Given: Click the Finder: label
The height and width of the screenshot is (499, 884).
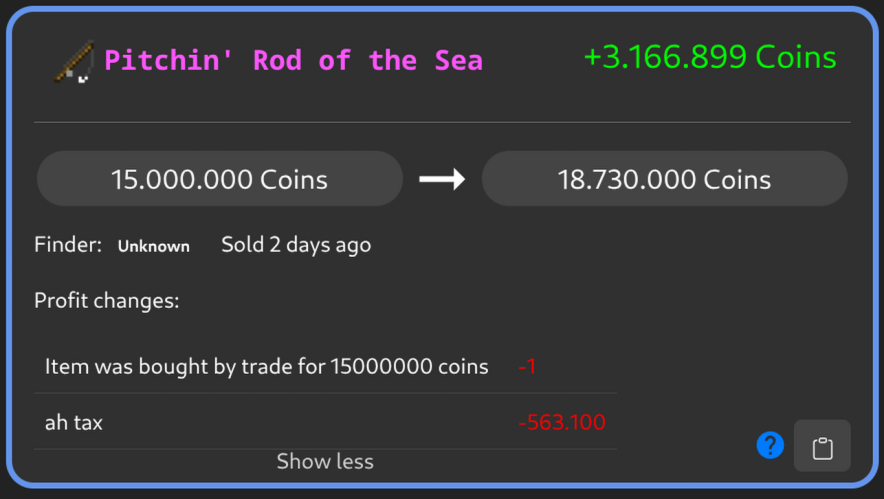Looking at the screenshot, I should (68, 245).
